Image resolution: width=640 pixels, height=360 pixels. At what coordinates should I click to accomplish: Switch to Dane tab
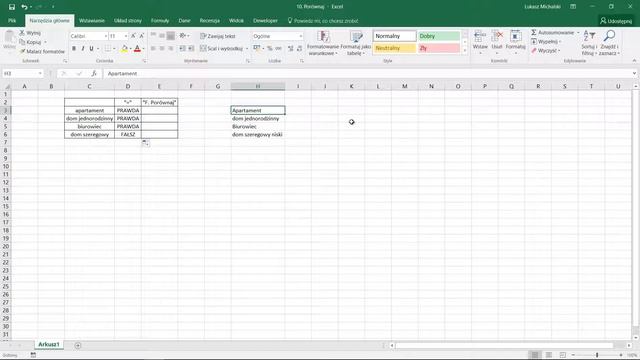pyautogui.click(x=184, y=20)
